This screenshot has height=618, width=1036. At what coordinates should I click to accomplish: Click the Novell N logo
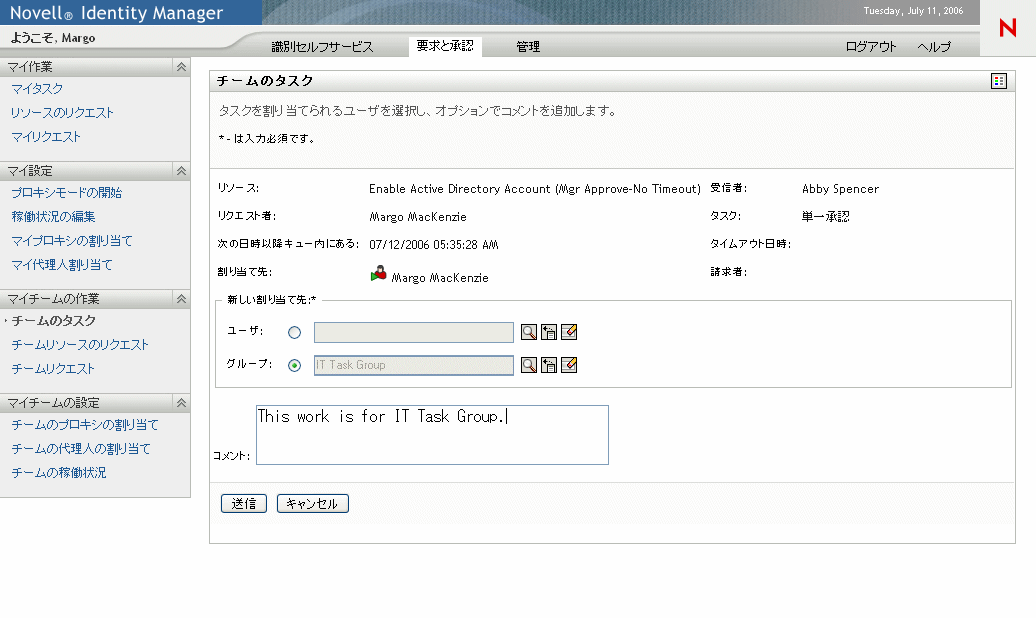coord(1008,28)
